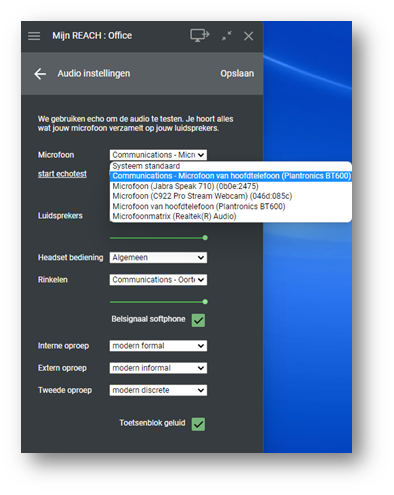The image size is (394, 495).
Task: Click the Tweede oproep label
Action: click(65, 390)
